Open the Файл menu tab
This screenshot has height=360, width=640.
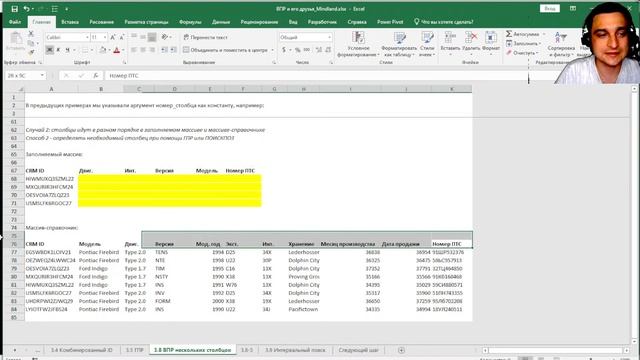[x=15, y=22]
